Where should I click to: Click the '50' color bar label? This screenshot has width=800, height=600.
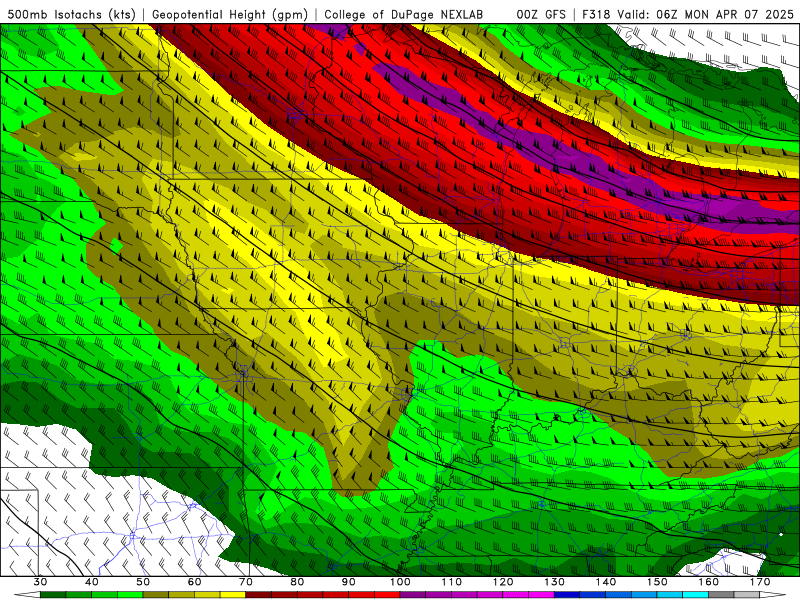[x=143, y=582]
